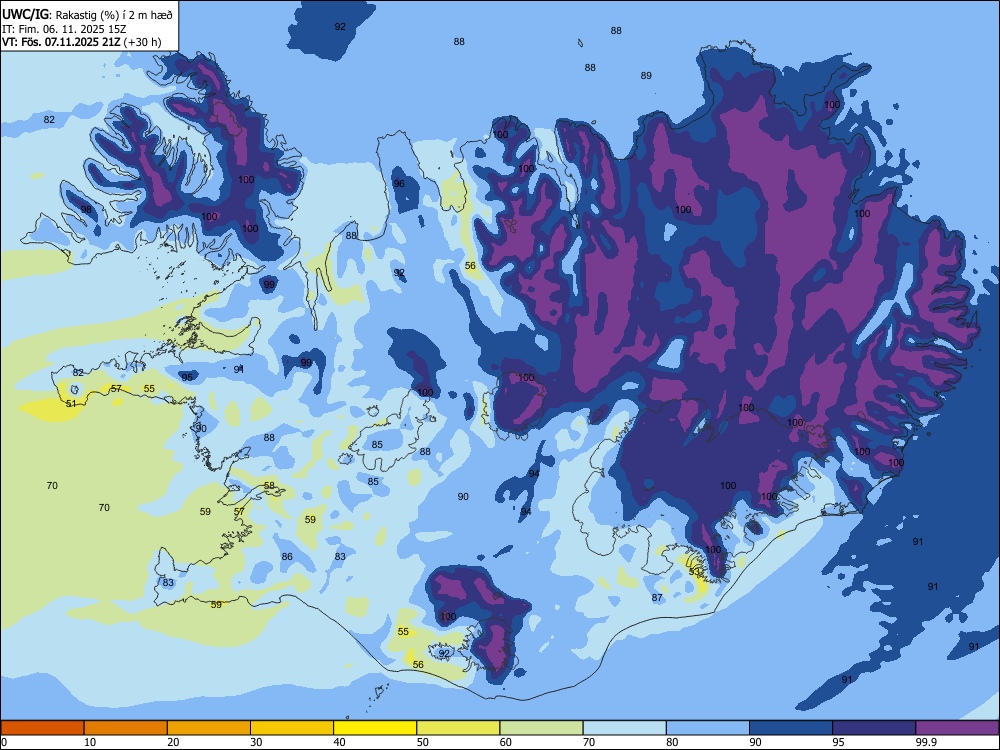1000x750 pixels.
Task: Click the 'IT: Fim. 06. 11. 2025 15Z' line
Action: click(64, 29)
